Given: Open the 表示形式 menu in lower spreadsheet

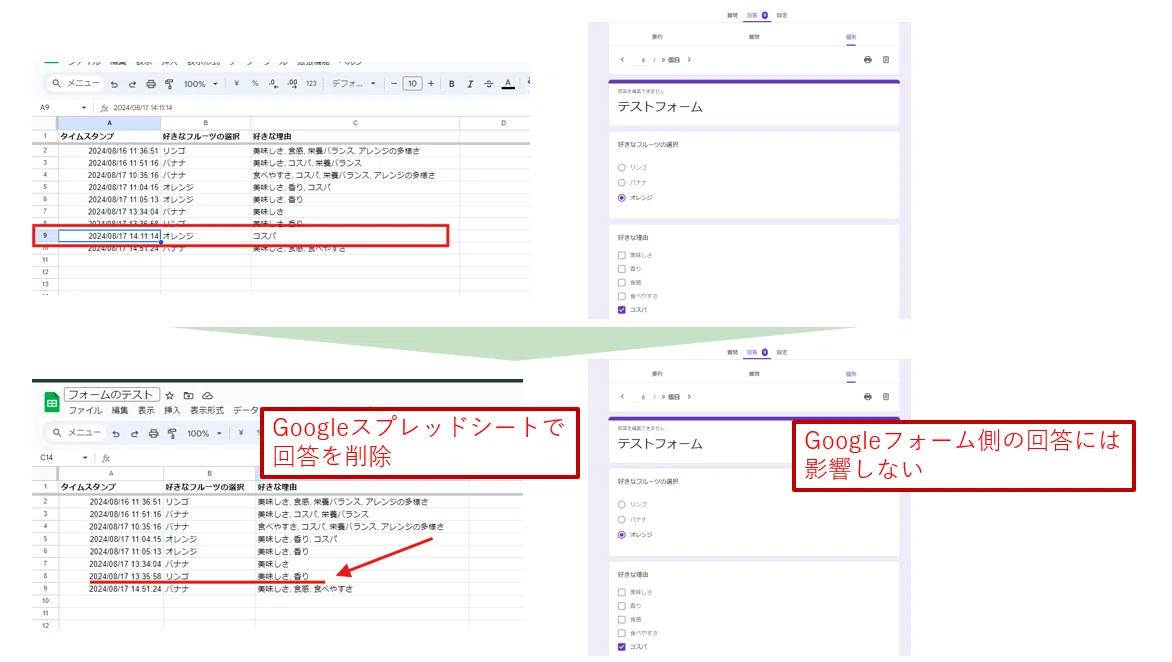Looking at the screenshot, I should coord(207,410).
